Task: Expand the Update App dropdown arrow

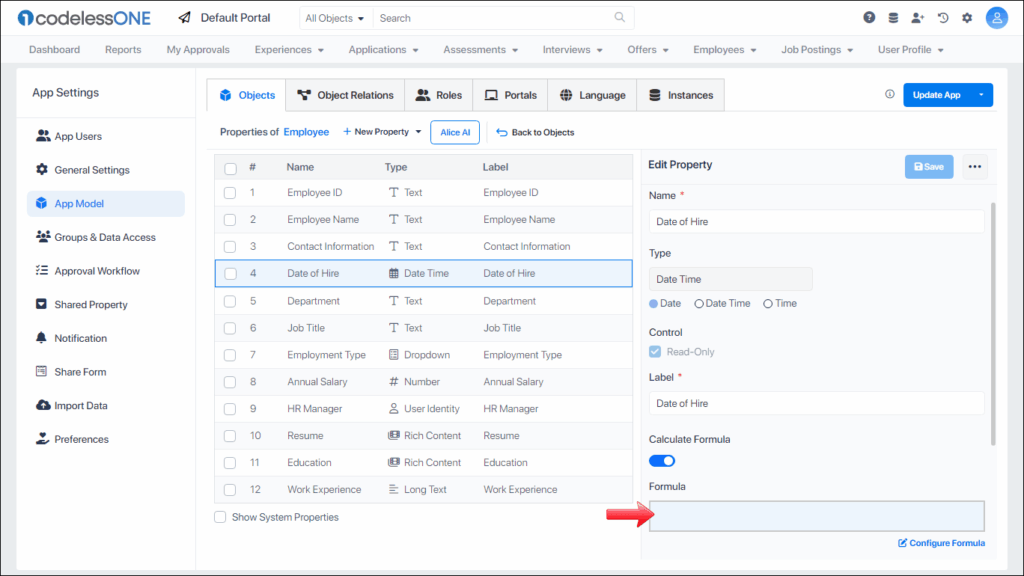Action: [x=981, y=95]
